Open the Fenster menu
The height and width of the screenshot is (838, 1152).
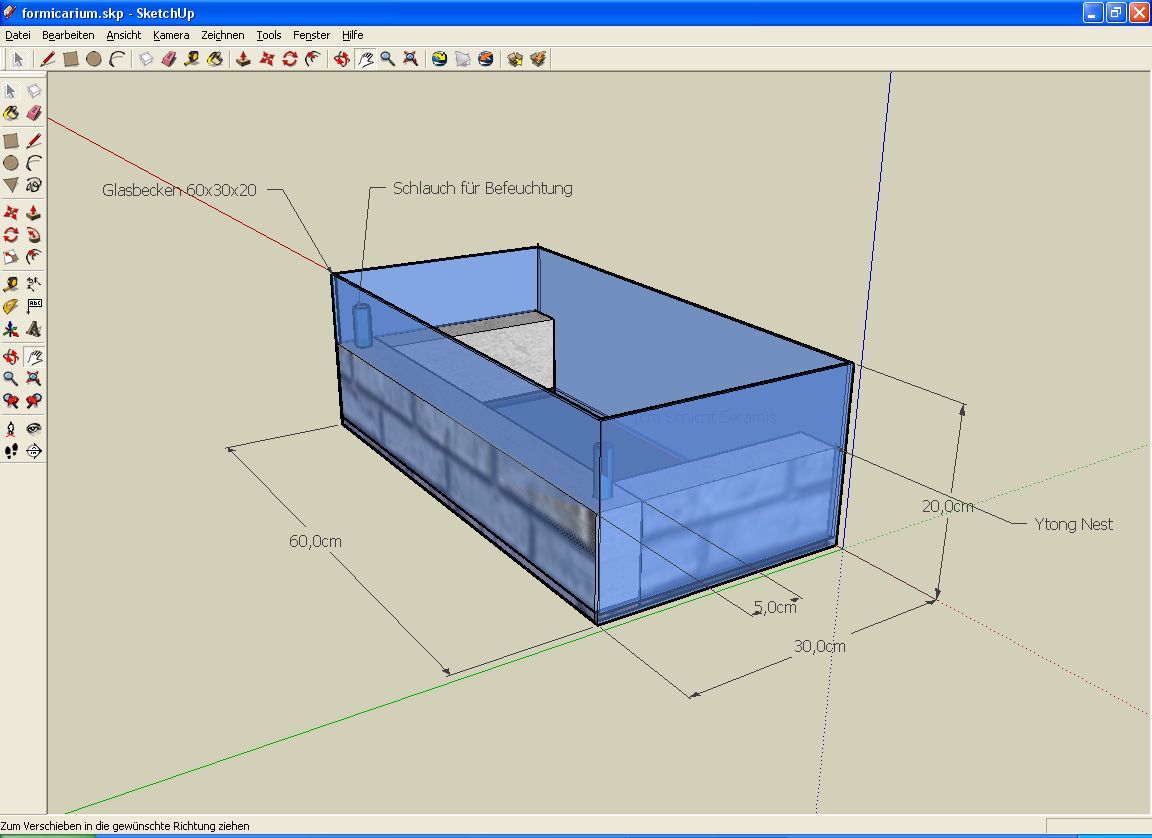pos(311,35)
